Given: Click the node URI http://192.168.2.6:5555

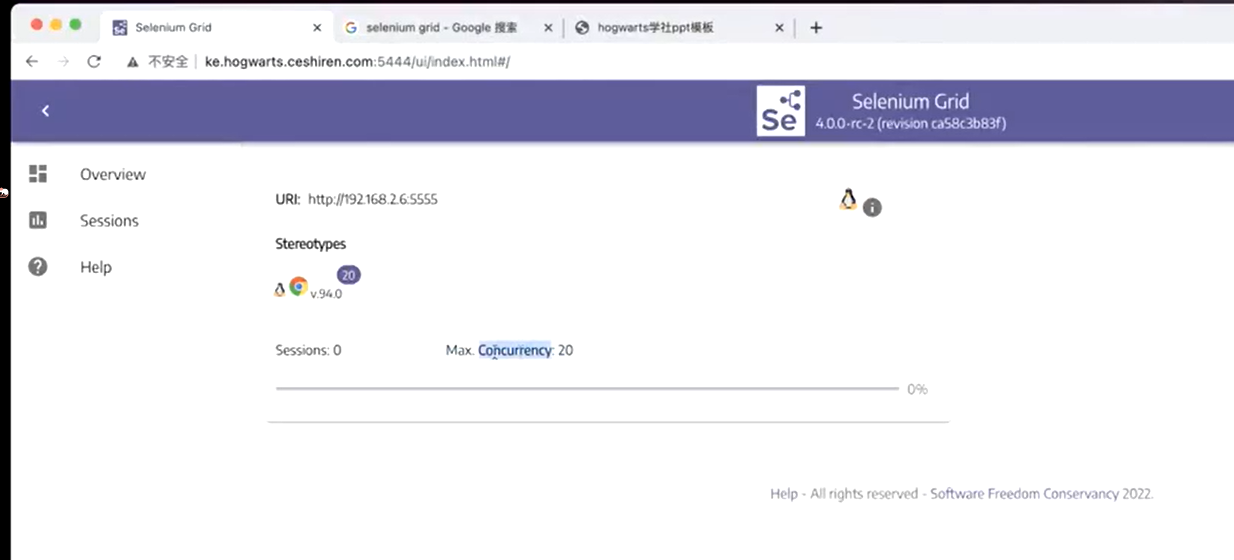Looking at the screenshot, I should click(372, 199).
